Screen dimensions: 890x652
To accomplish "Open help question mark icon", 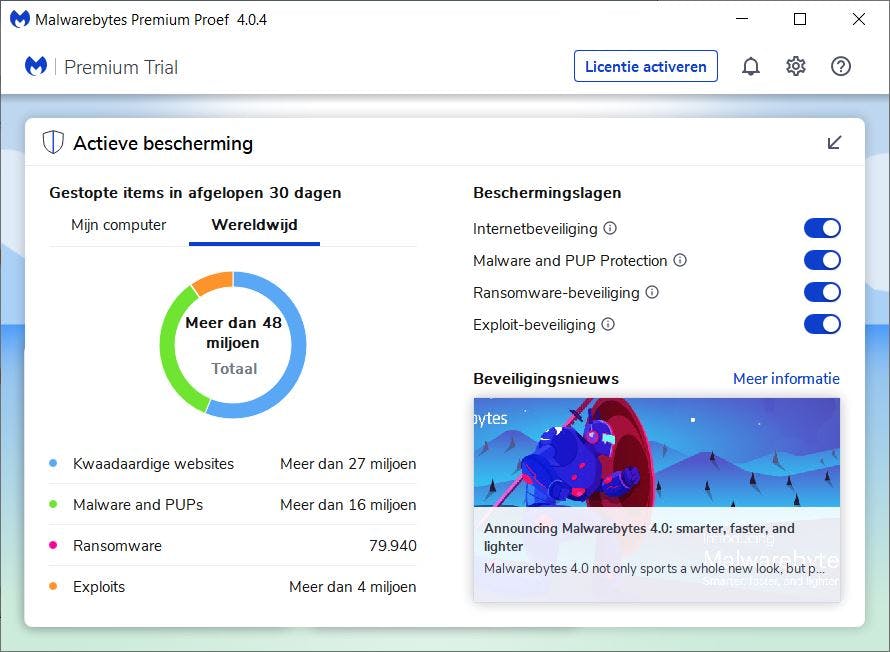I will coord(840,66).
